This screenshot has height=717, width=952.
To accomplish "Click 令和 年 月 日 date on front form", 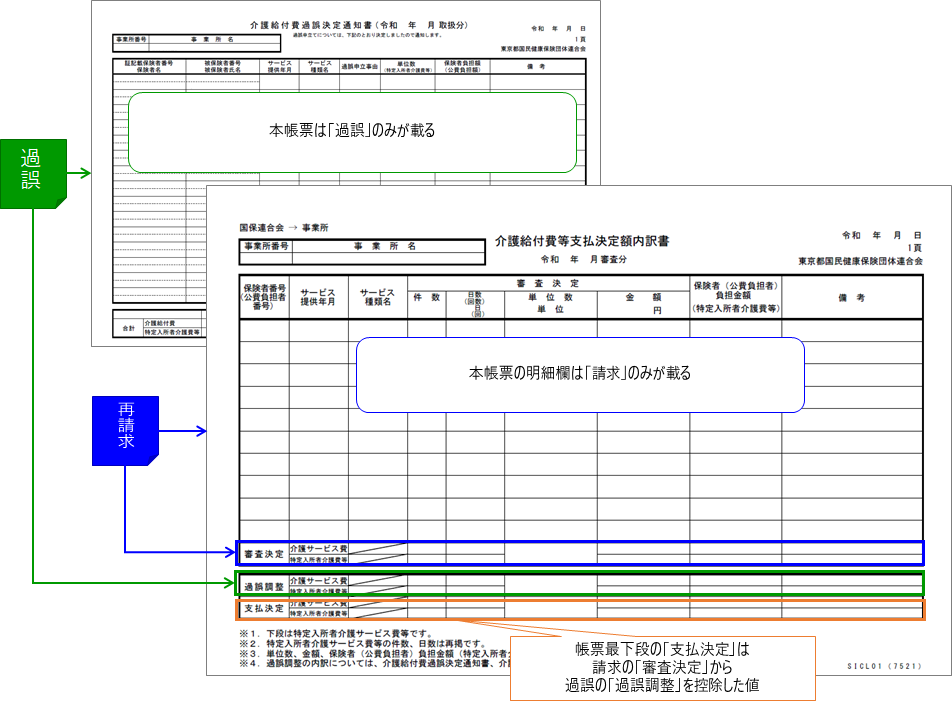I will [882, 236].
